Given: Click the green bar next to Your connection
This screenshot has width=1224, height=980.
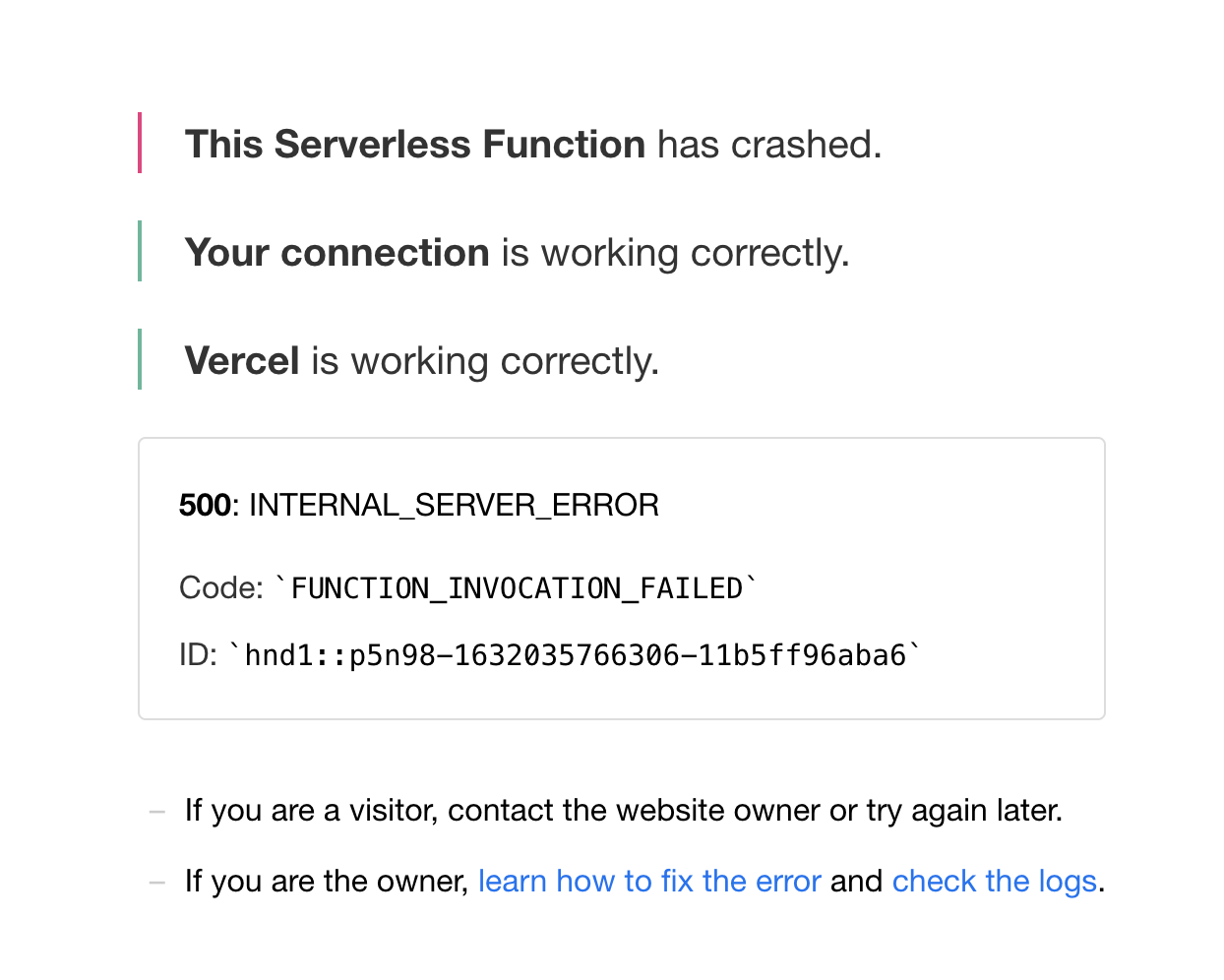Looking at the screenshot, I should point(141,252).
